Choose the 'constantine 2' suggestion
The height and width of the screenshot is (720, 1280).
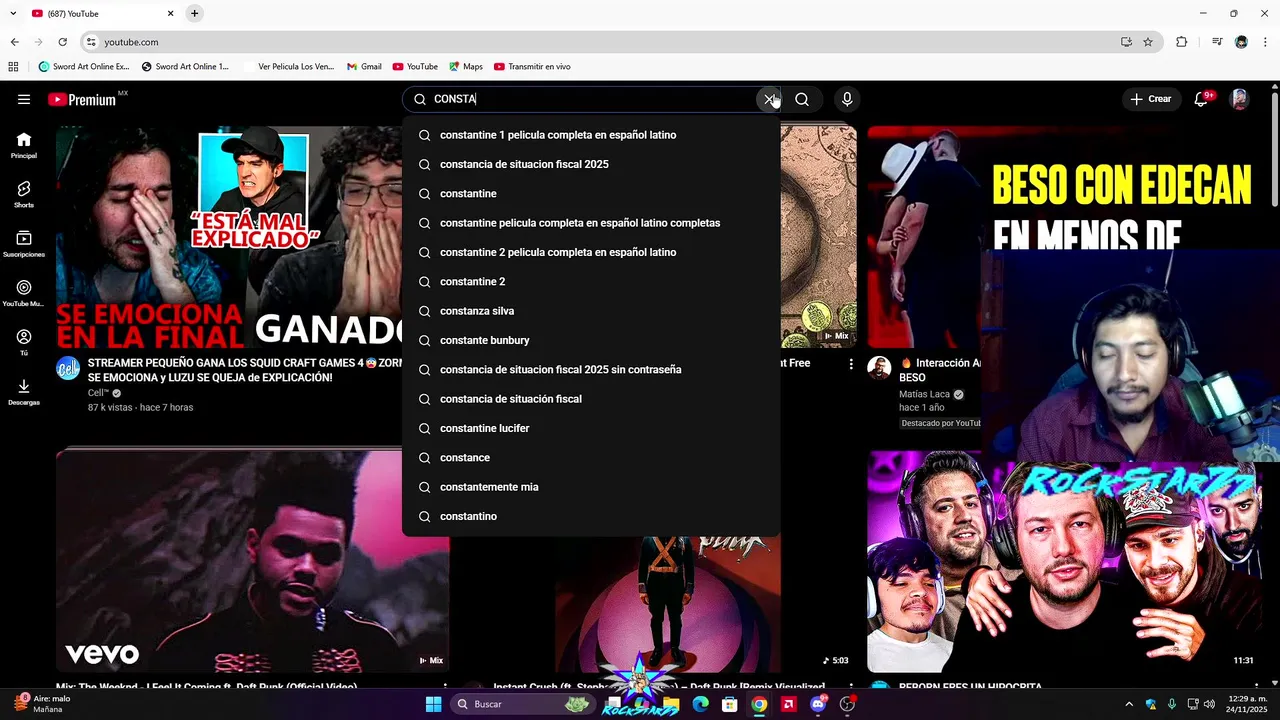(591, 281)
